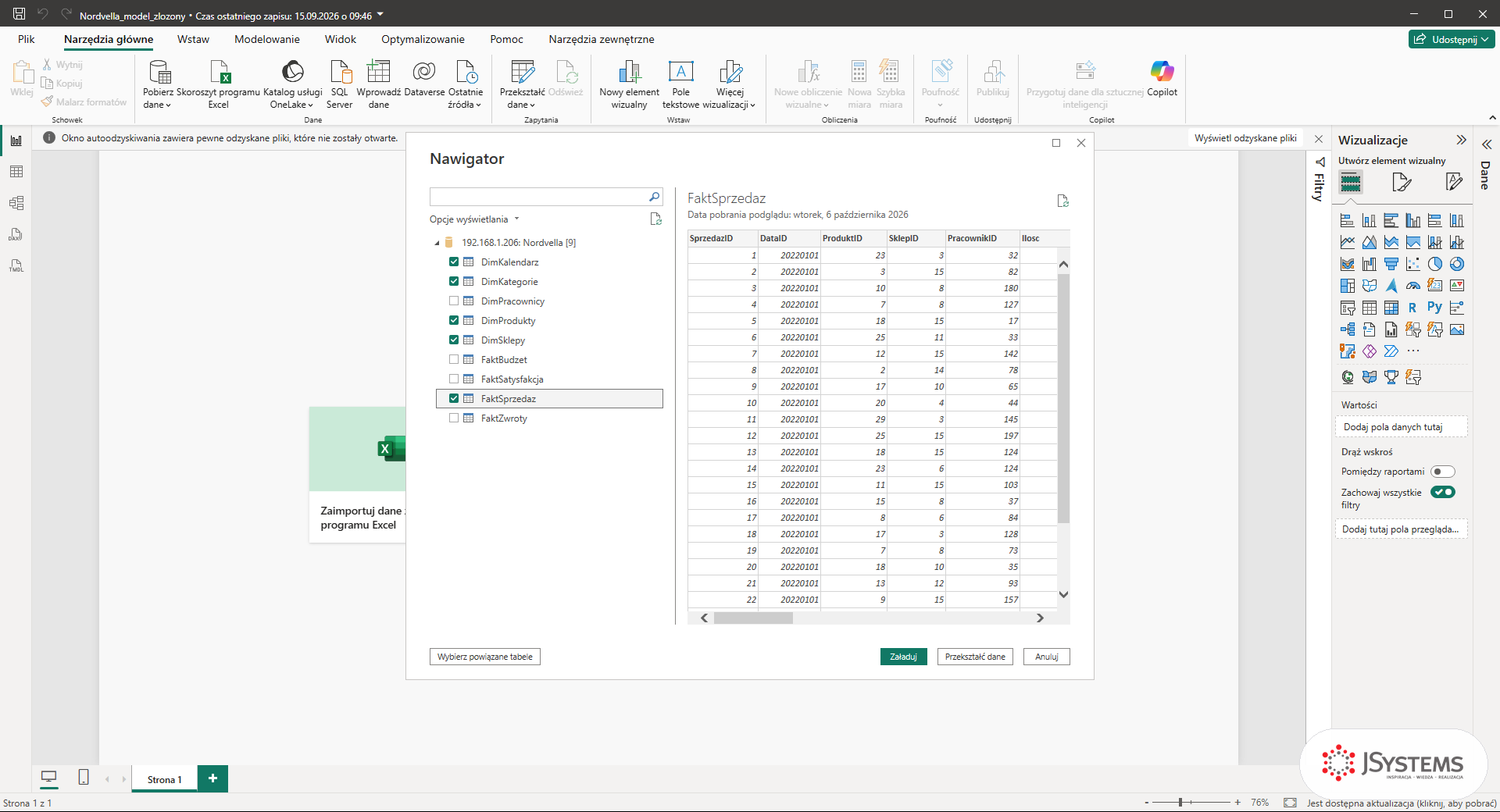Open the Modelowanie ribbon tab
Image resolution: width=1500 pixels, height=812 pixels.
pos(267,39)
